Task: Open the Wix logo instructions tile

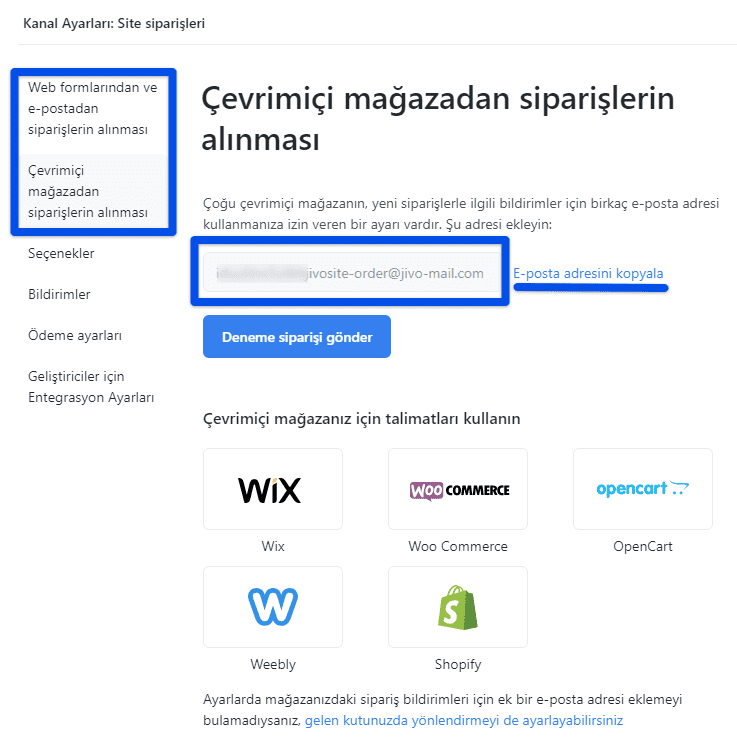Action: (273, 488)
